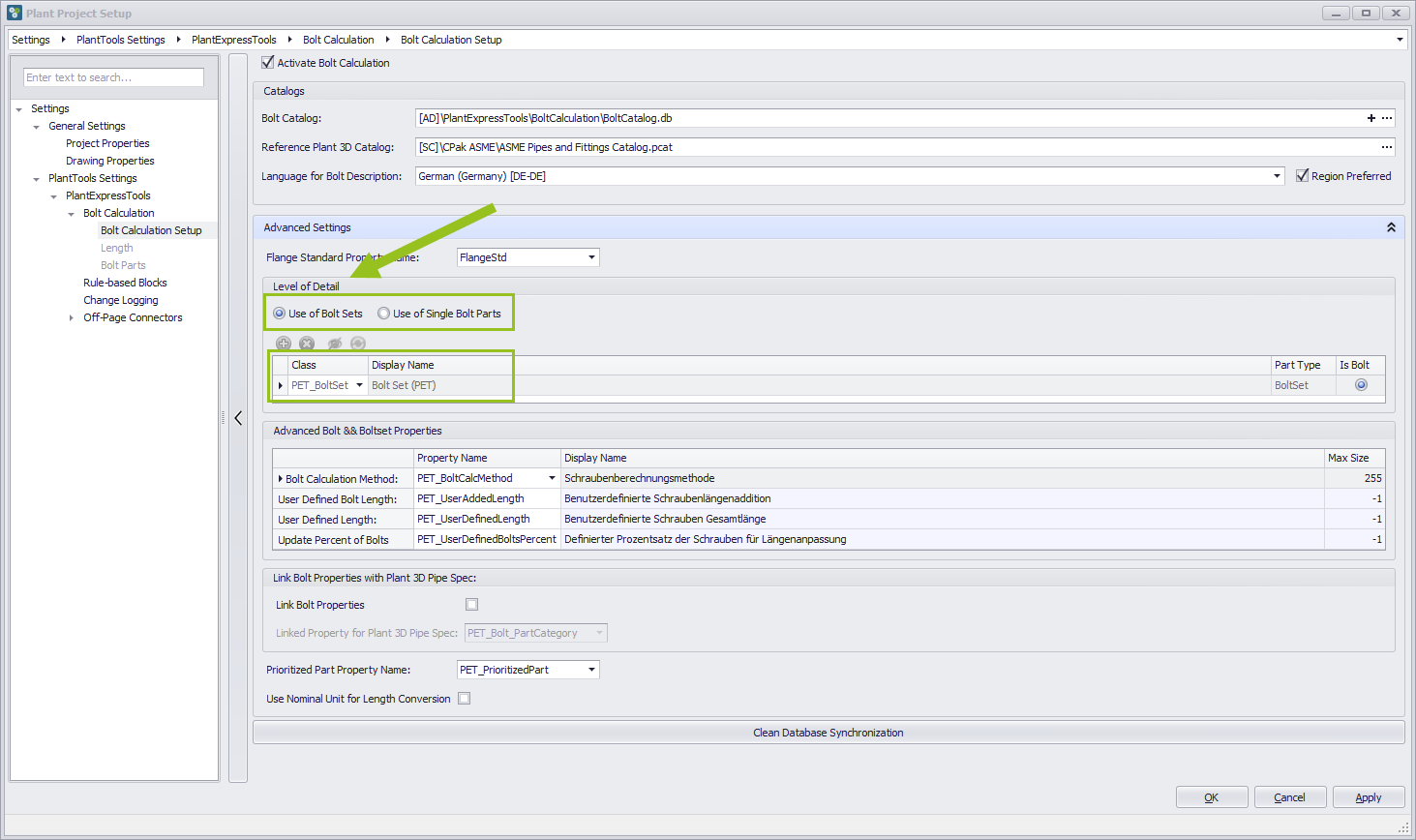Click PlantExpressTools breadcrumb item
Viewport: 1416px width, 840px height.
[x=234, y=40]
